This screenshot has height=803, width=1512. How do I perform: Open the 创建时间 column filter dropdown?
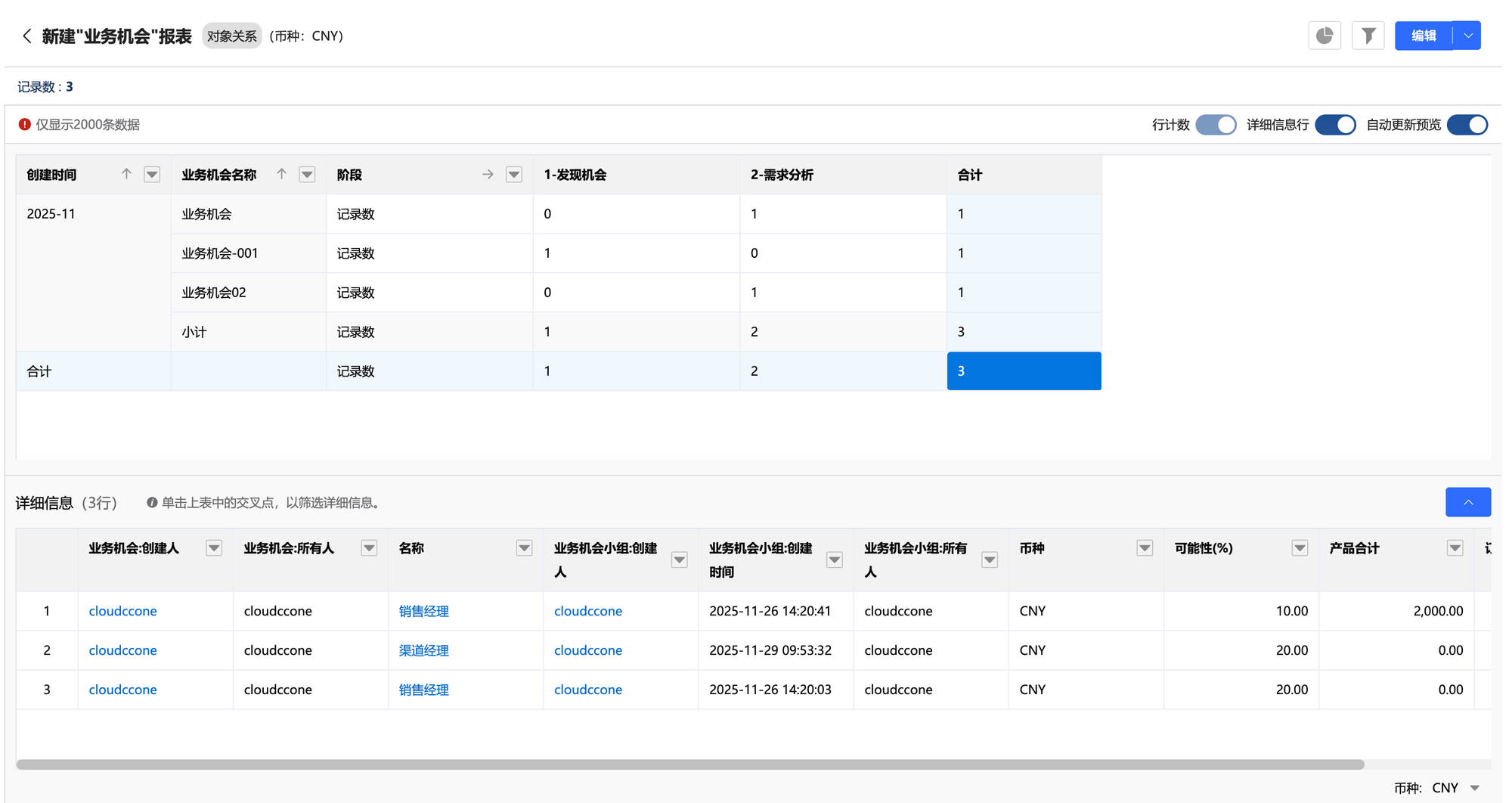point(152,175)
